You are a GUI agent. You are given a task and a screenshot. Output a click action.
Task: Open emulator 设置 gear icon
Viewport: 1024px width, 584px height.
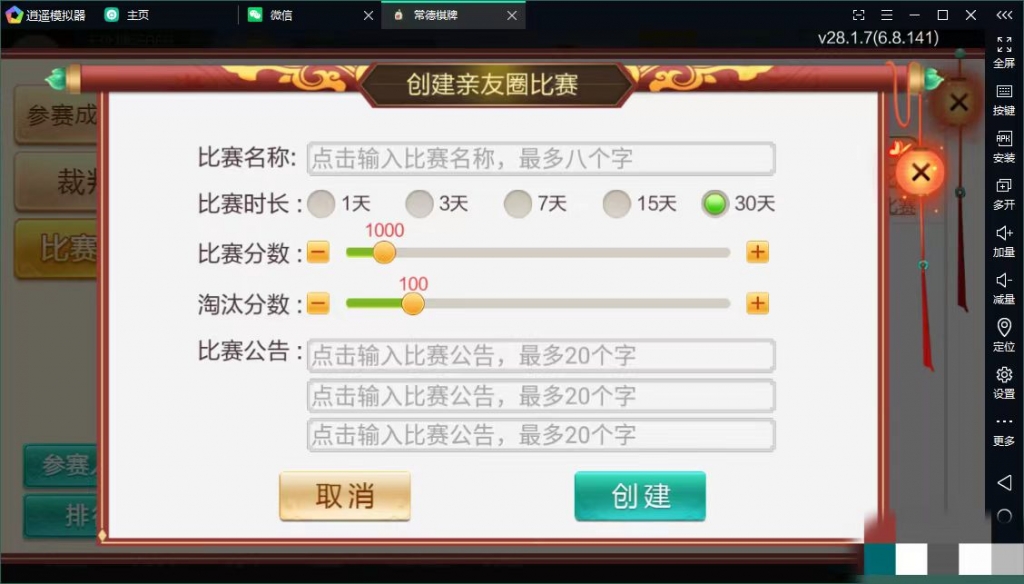[x=1004, y=383]
